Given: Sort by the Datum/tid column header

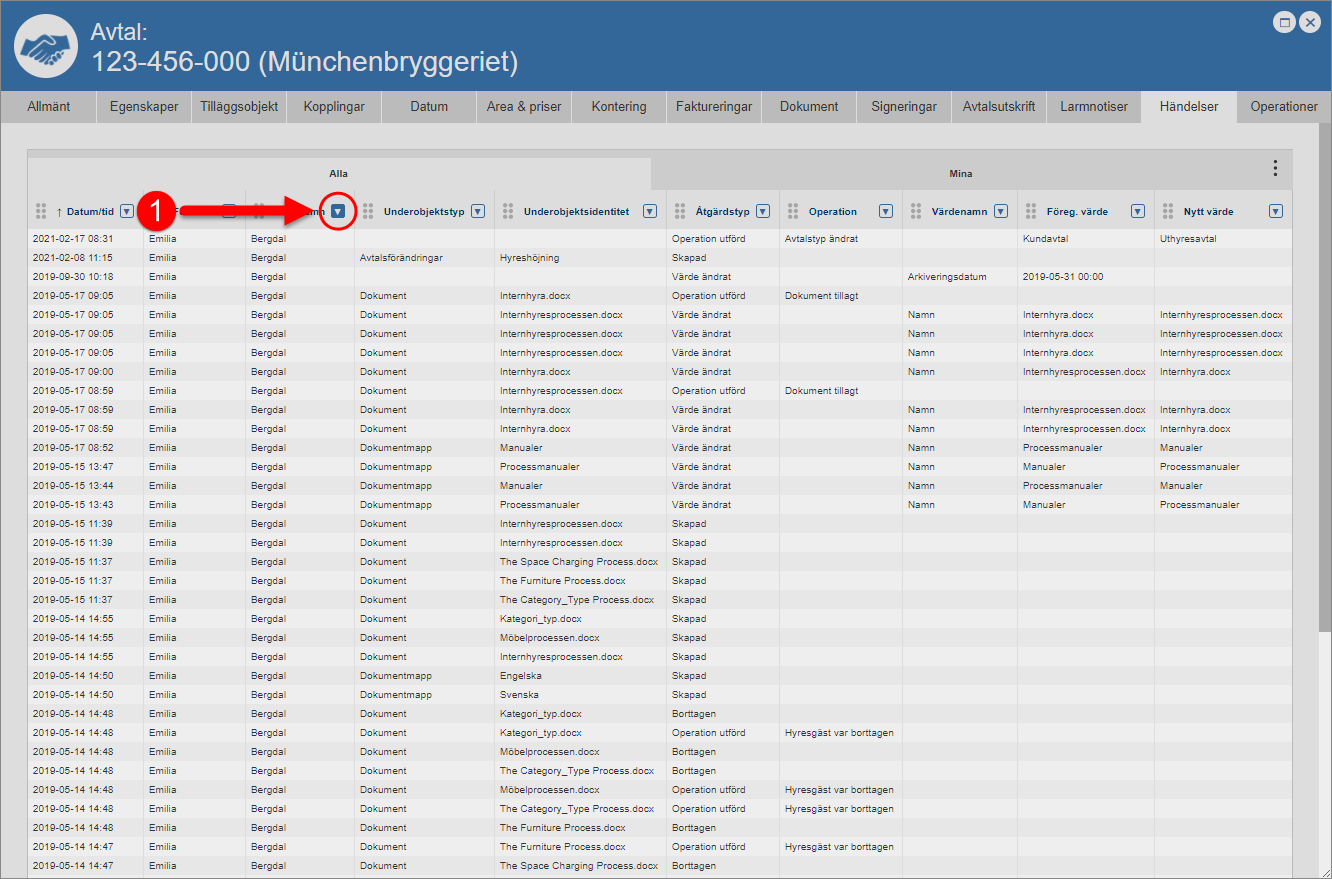Looking at the screenshot, I should pos(90,212).
